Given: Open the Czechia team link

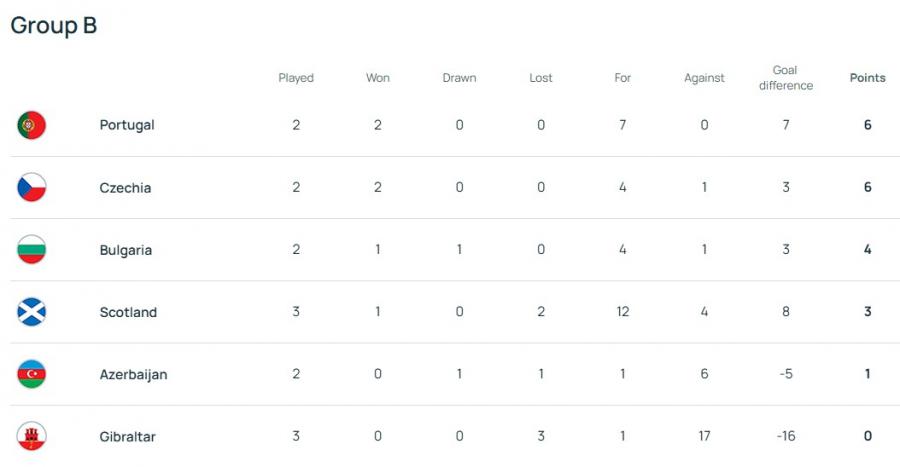Looking at the screenshot, I should pyautogui.click(x=125, y=188).
